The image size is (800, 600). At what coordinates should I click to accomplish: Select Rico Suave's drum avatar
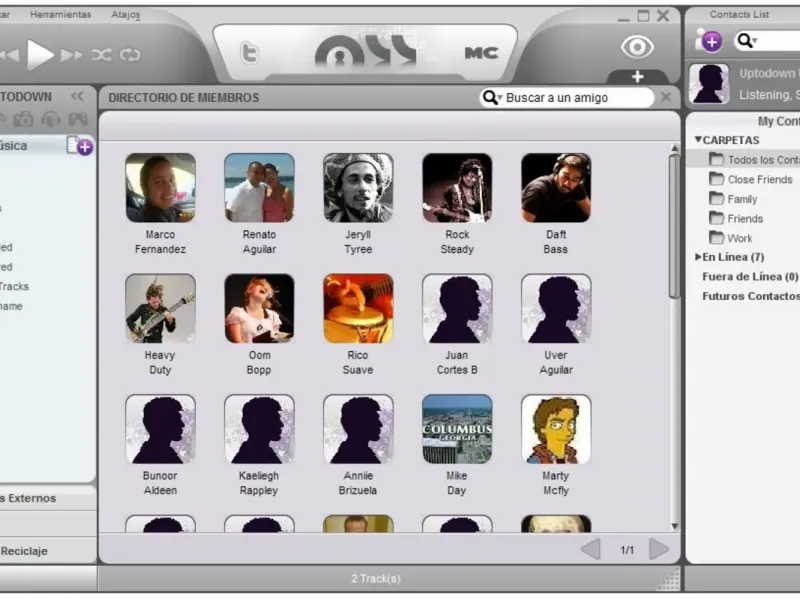(358, 308)
